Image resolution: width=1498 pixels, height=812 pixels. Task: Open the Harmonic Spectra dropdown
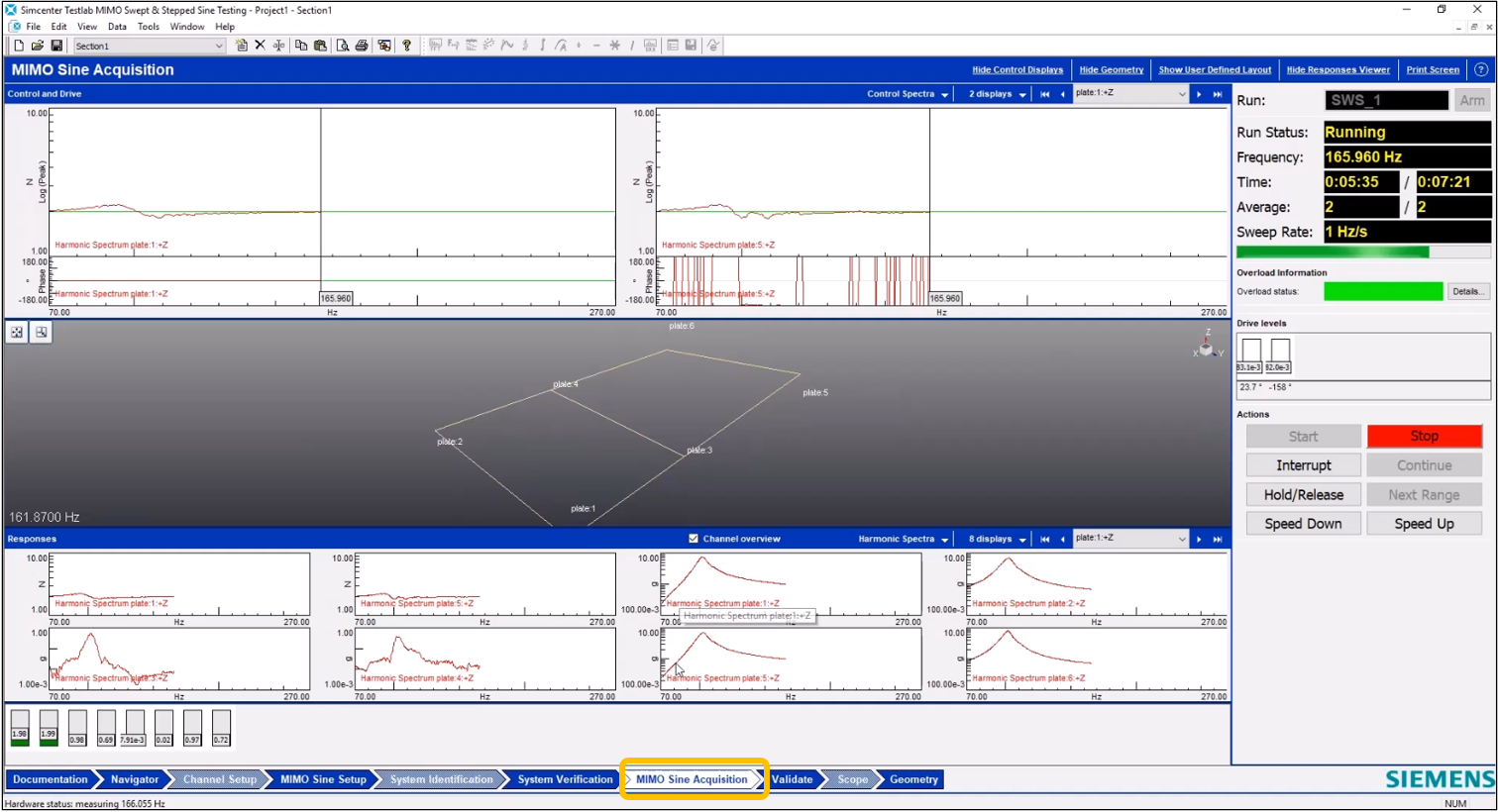[904, 539]
